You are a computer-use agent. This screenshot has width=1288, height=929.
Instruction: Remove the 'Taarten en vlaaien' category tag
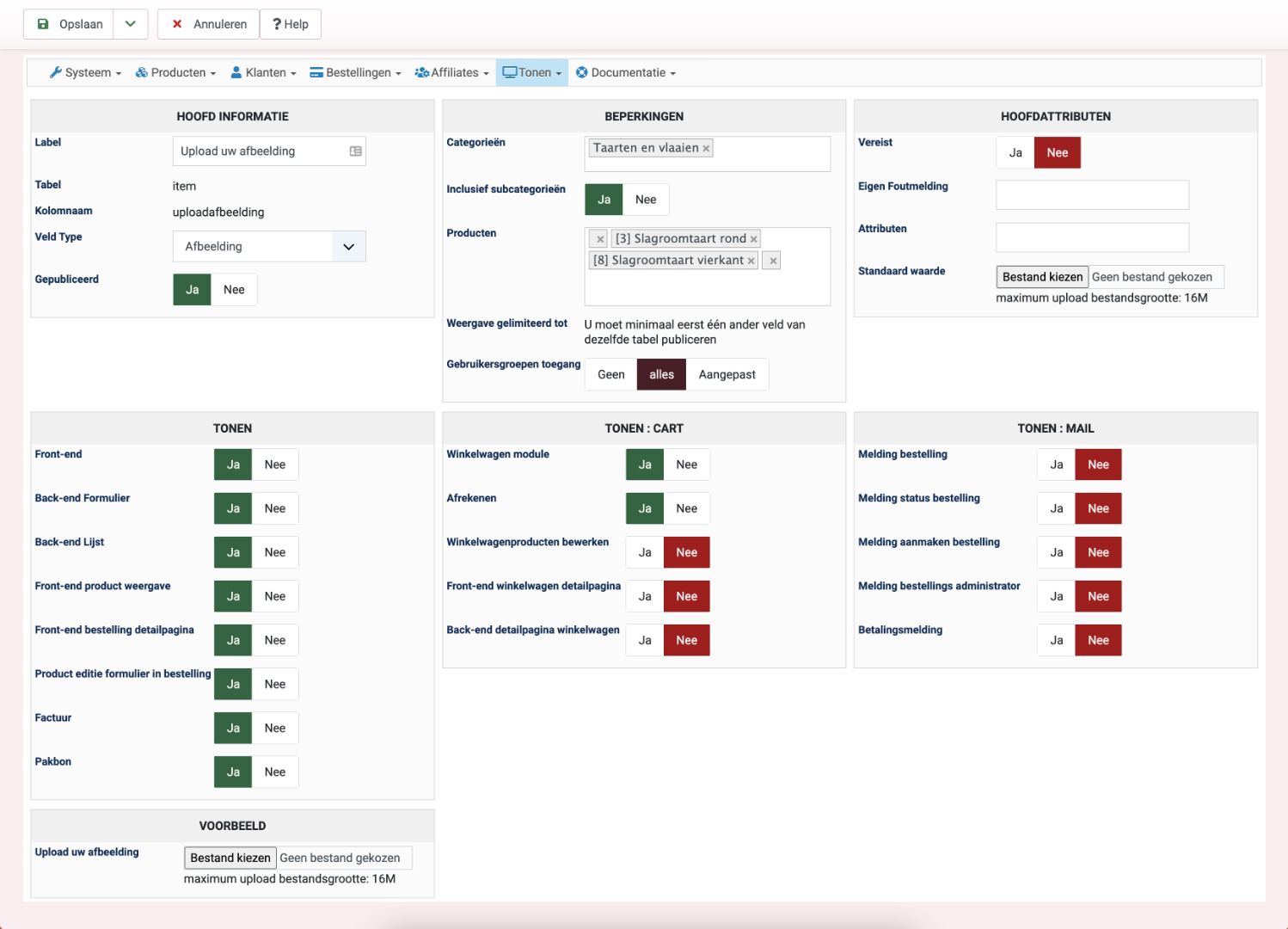706,149
